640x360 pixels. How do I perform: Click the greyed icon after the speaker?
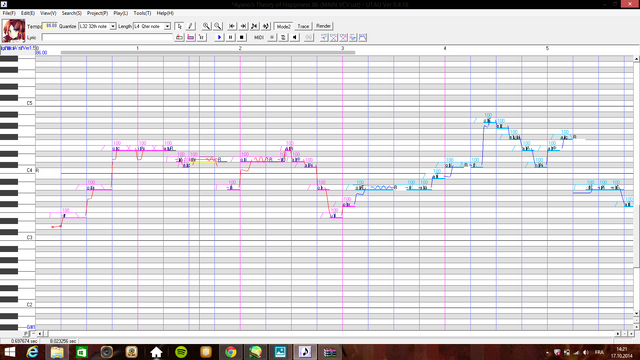tap(309, 38)
